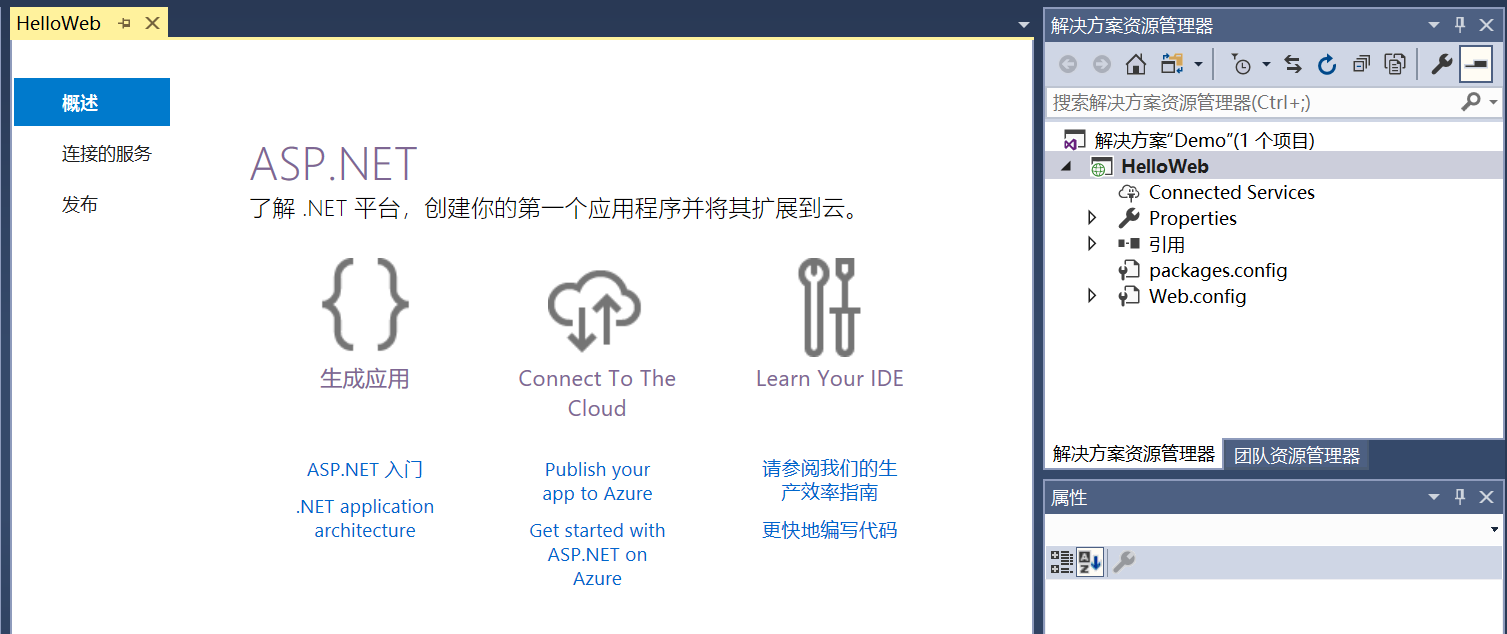The height and width of the screenshot is (634, 1507).
Task: Open 发布 page in left navigation
Action: (x=80, y=205)
